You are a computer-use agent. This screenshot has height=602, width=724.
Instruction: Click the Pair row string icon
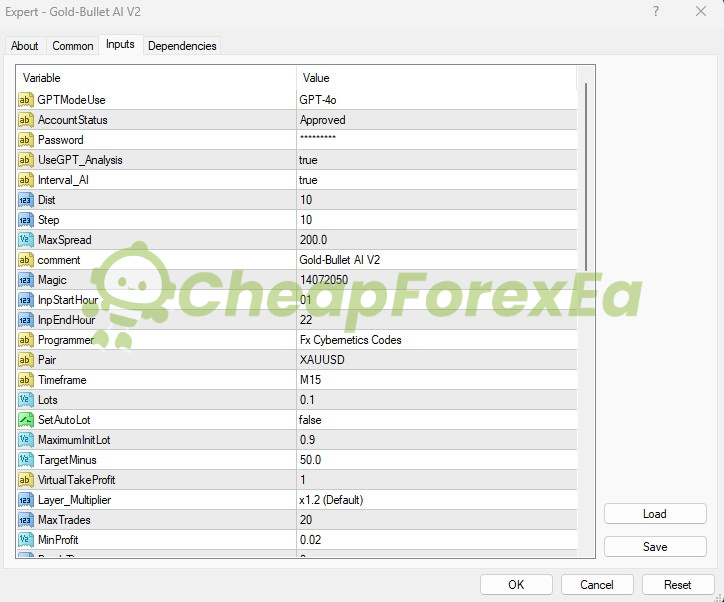pos(25,360)
